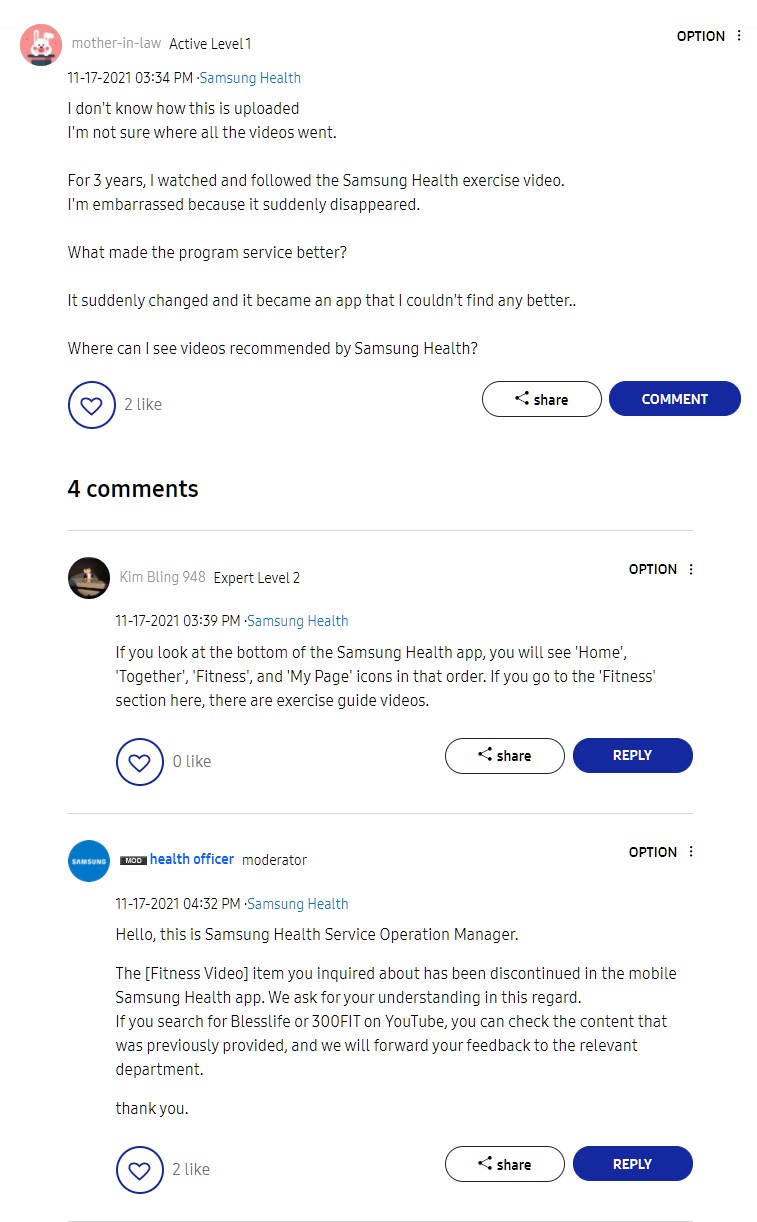Image resolution: width=757 pixels, height=1222 pixels.
Task: Like the original post with the heart icon
Action: 91,405
